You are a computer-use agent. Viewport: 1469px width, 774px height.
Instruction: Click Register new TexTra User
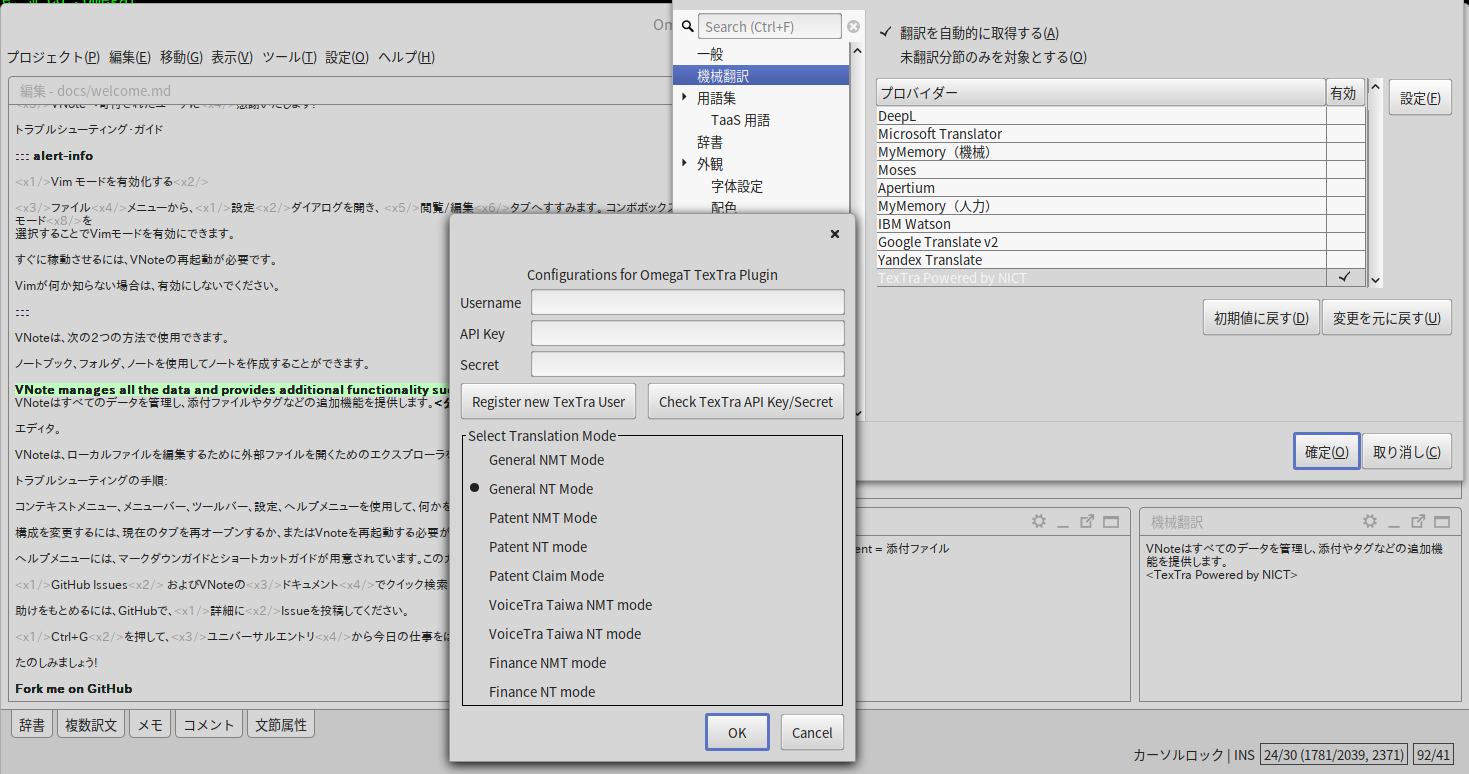coord(548,401)
